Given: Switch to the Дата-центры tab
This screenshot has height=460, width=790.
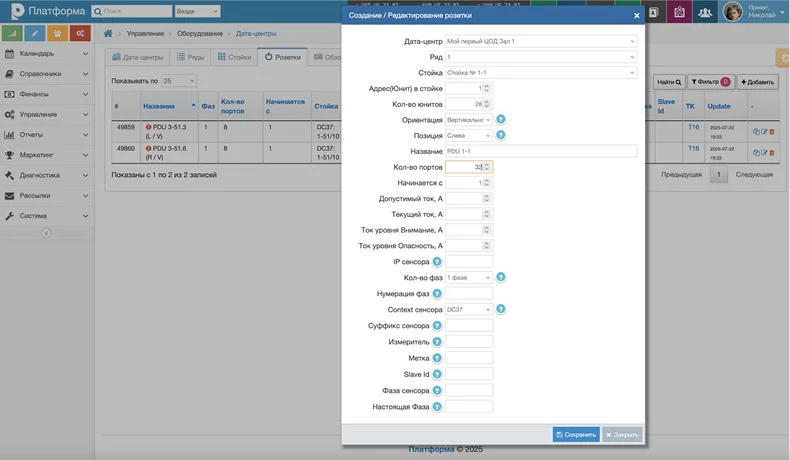Looking at the screenshot, I should 138,57.
